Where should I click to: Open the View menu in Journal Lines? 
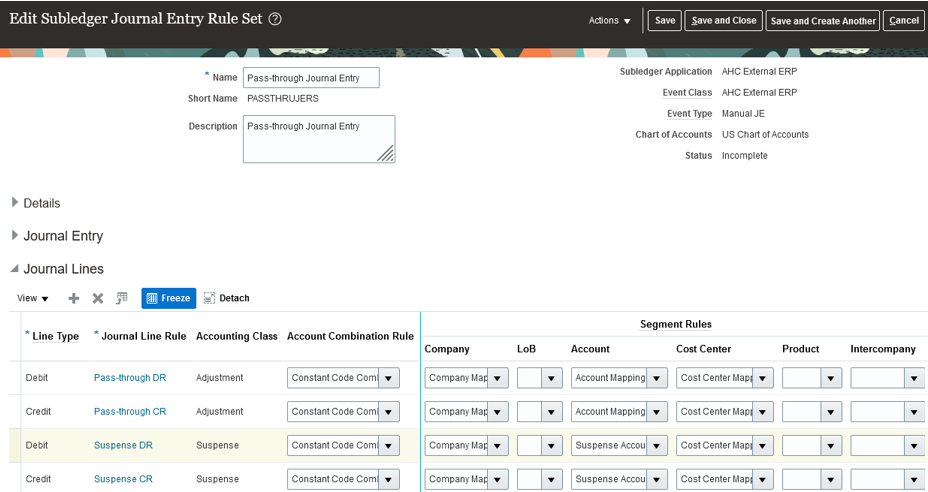click(x=33, y=298)
